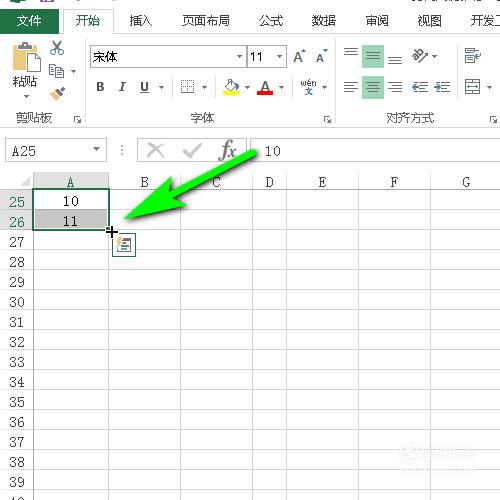Select the Format Painter brush
This screenshot has height=500, width=500.
click(57, 94)
